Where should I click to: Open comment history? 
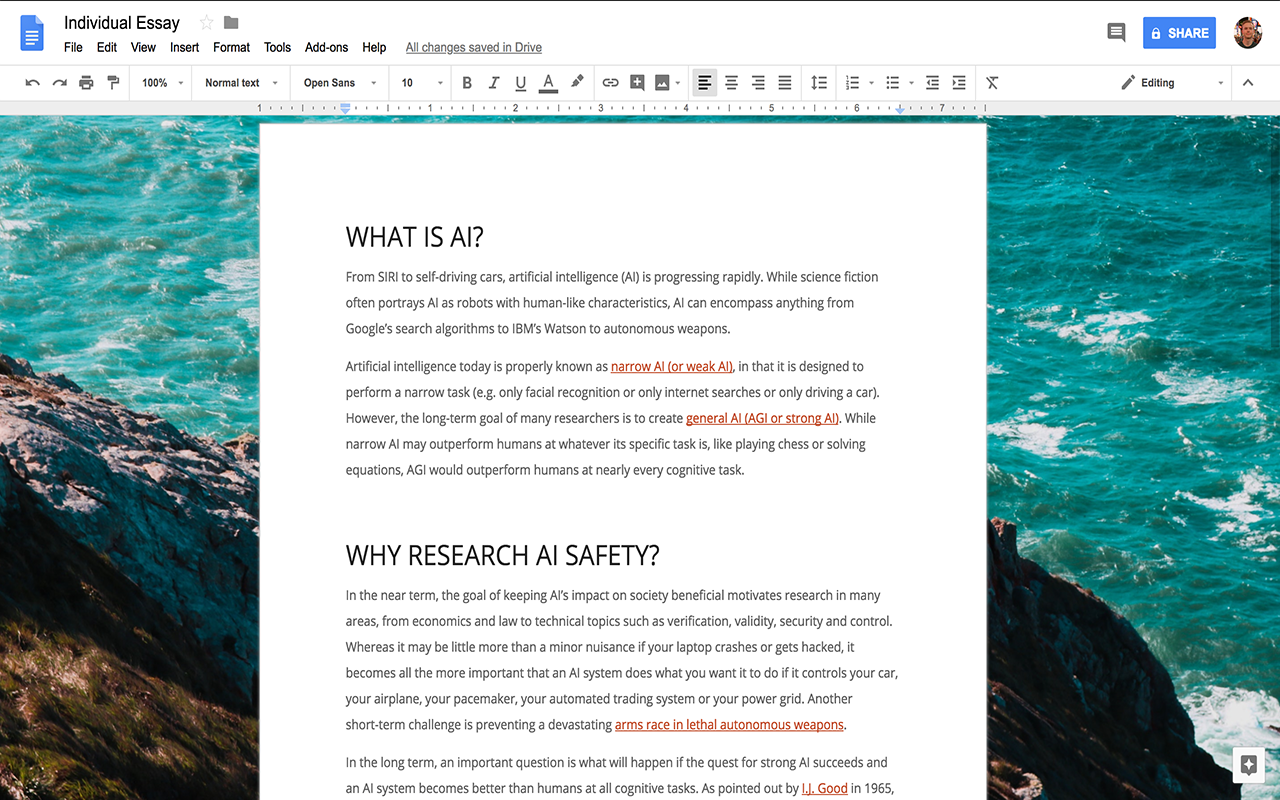[x=1116, y=32]
